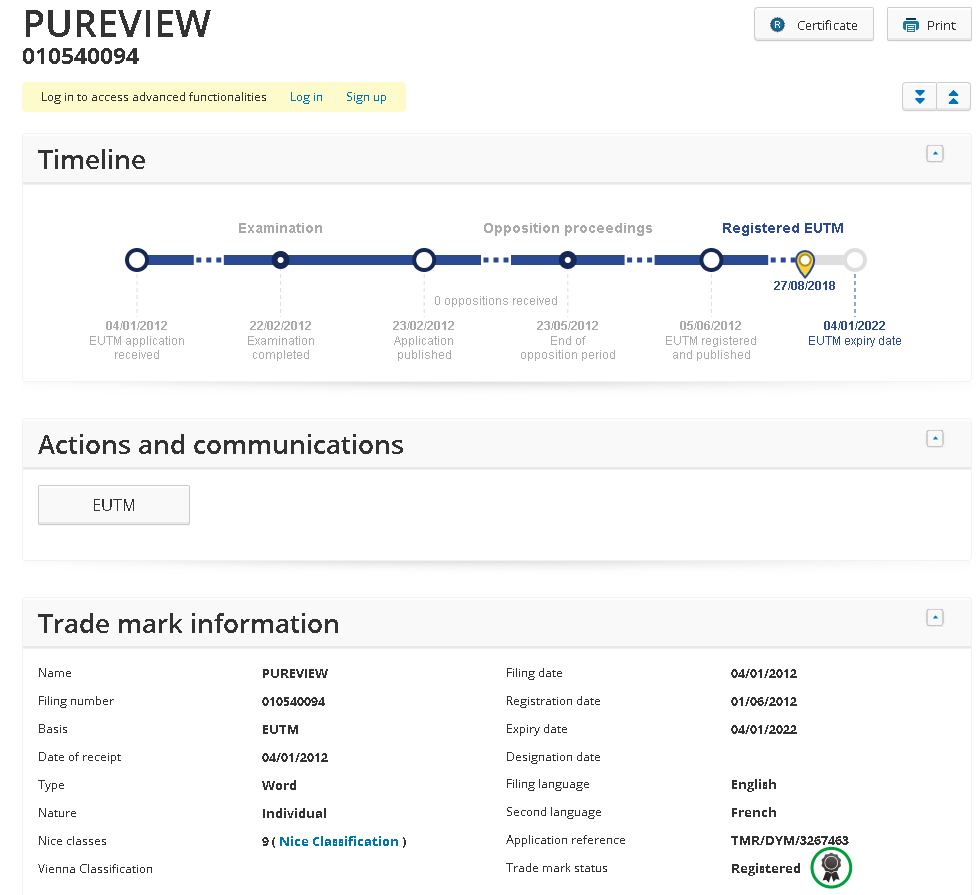
Task: Click the Registered status ribbon icon
Action: pos(831,867)
